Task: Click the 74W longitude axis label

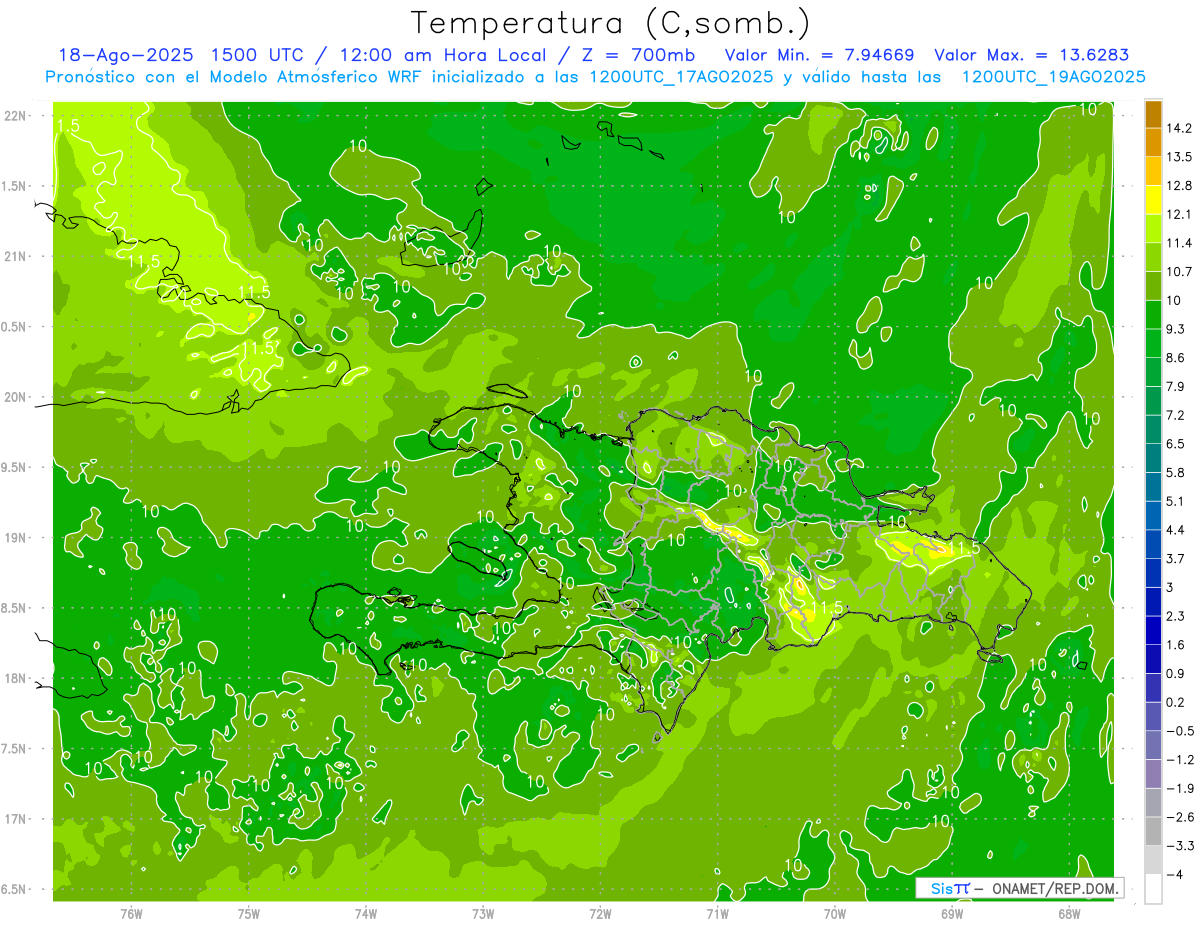Action: [x=366, y=913]
